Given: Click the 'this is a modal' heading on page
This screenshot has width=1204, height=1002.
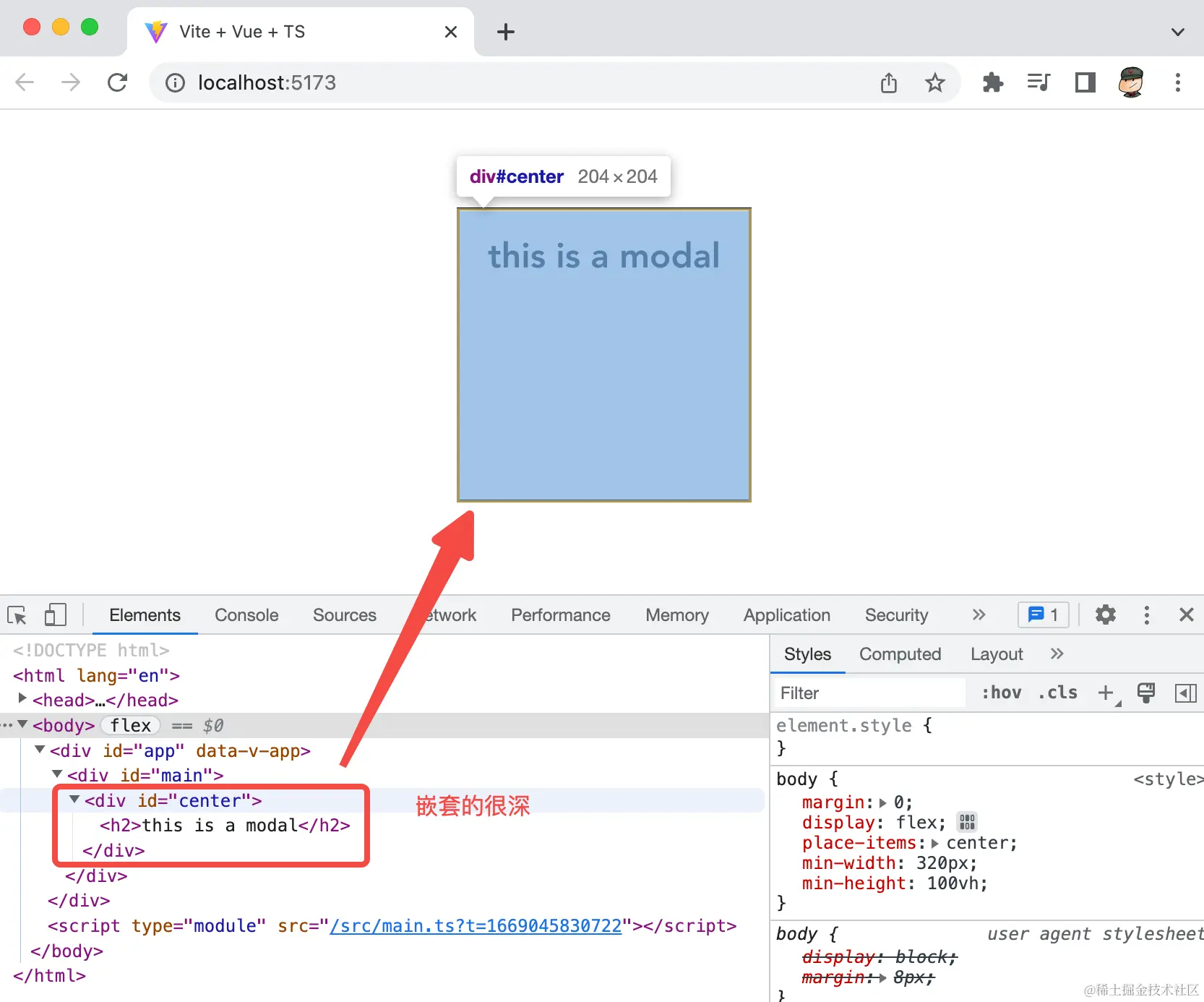Looking at the screenshot, I should point(604,256).
